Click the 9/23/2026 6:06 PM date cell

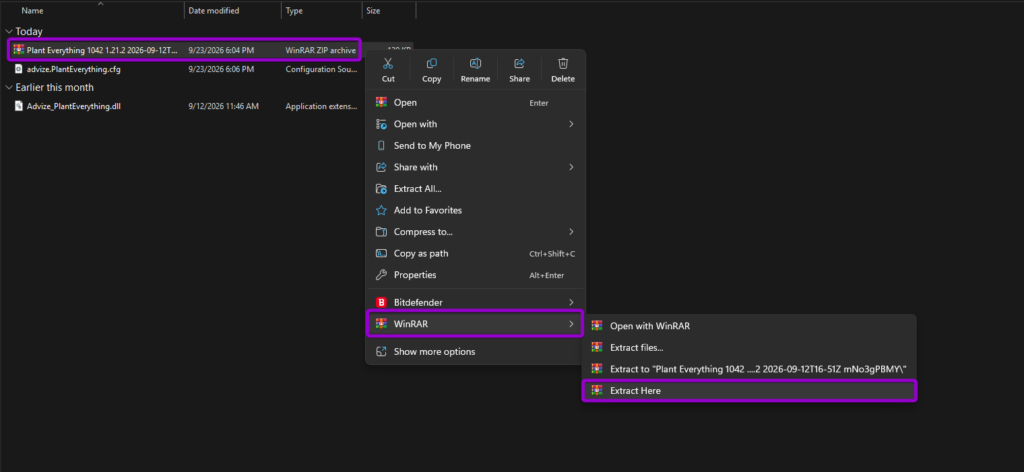tap(221, 69)
